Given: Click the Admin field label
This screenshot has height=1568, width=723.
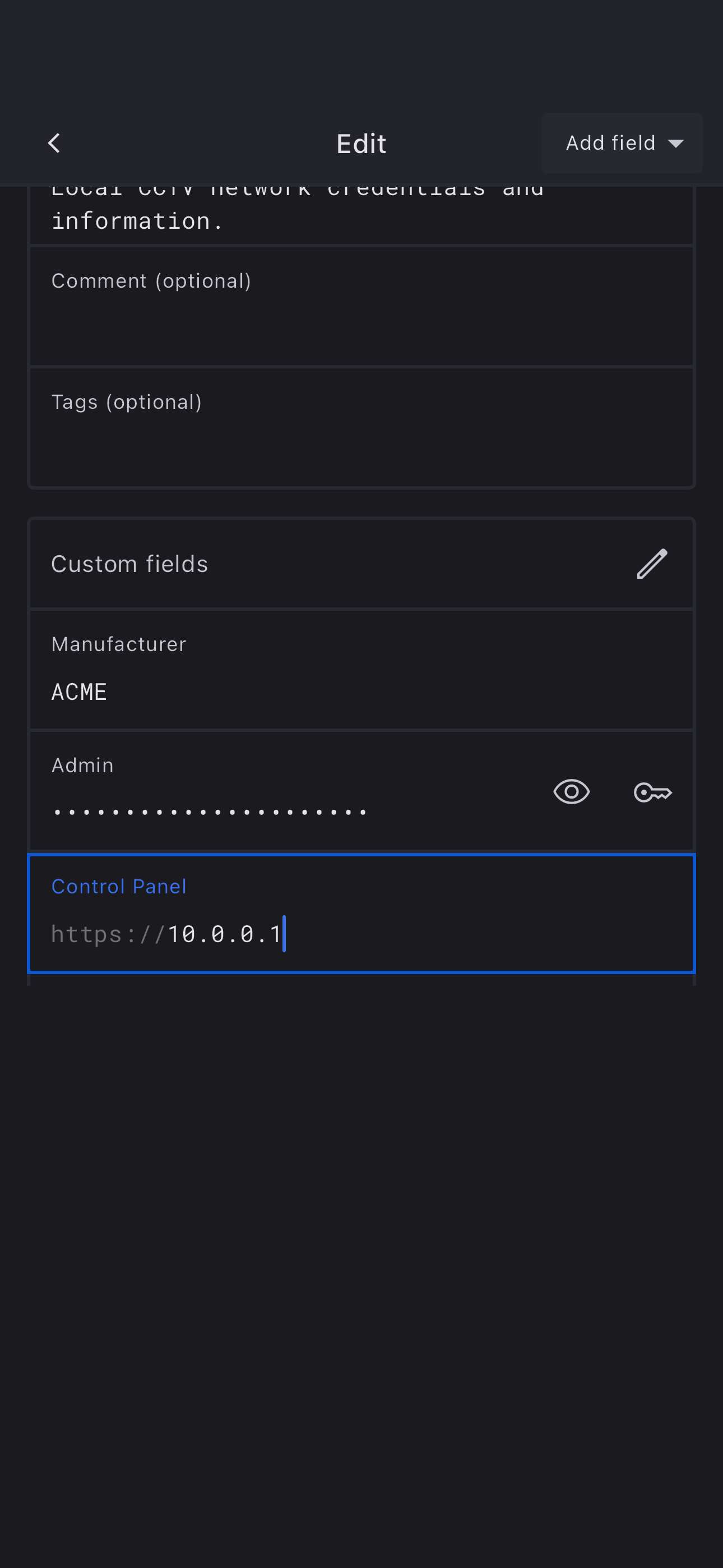Looking at the screenshot, I should pos(82,765).
